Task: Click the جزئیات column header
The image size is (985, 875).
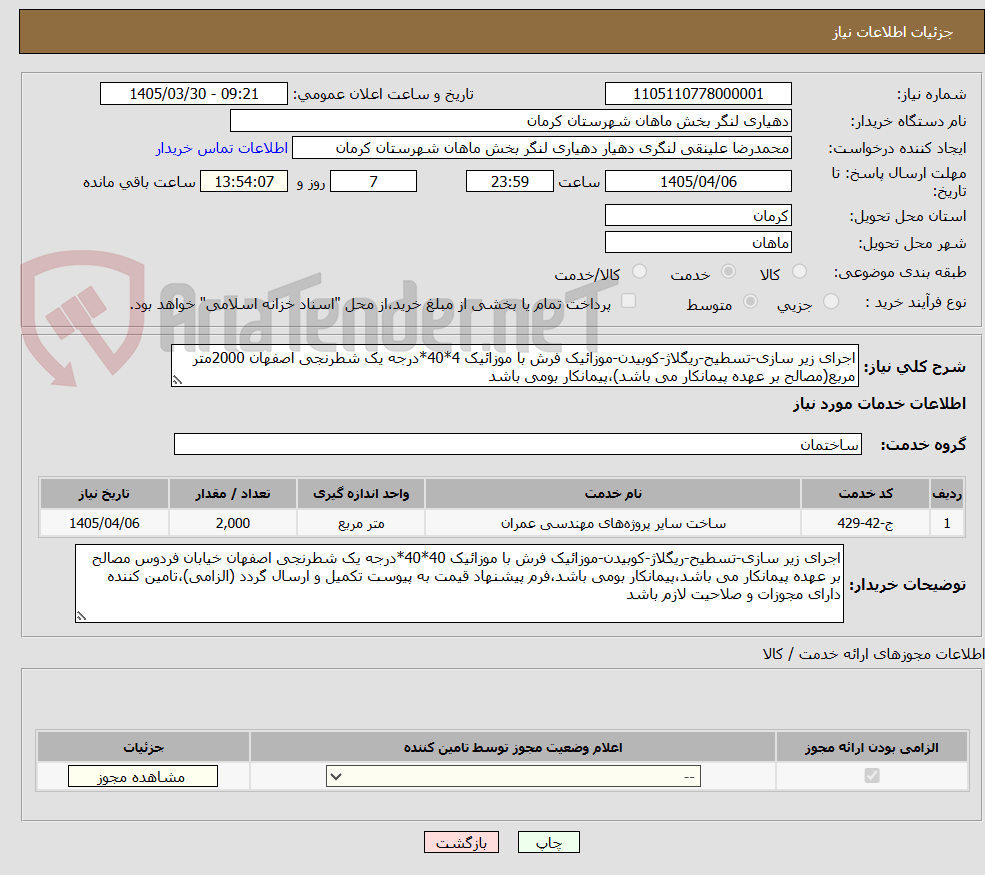Action: (143, 747)
